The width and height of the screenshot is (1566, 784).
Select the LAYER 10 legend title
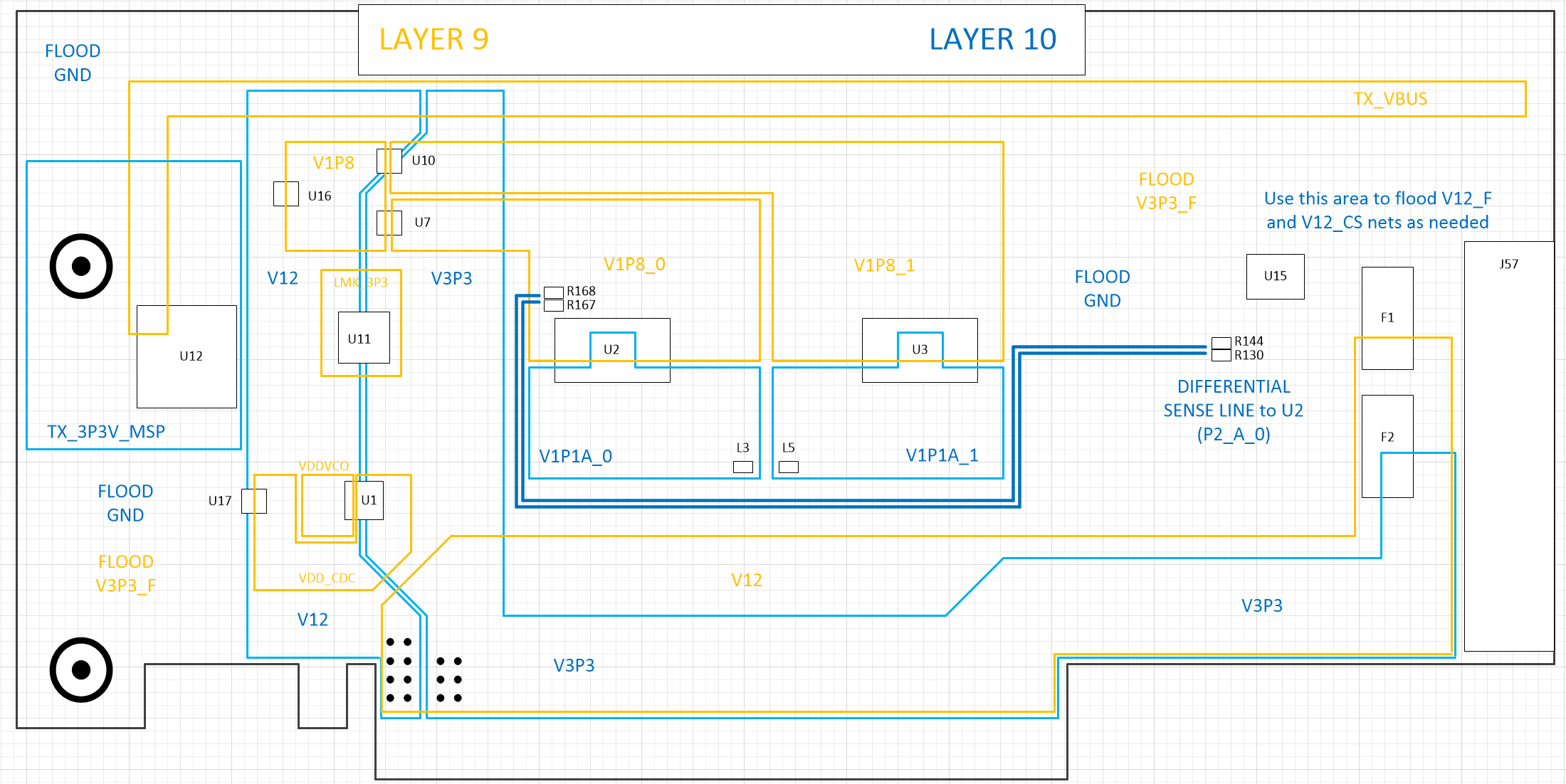pos(993,39)
